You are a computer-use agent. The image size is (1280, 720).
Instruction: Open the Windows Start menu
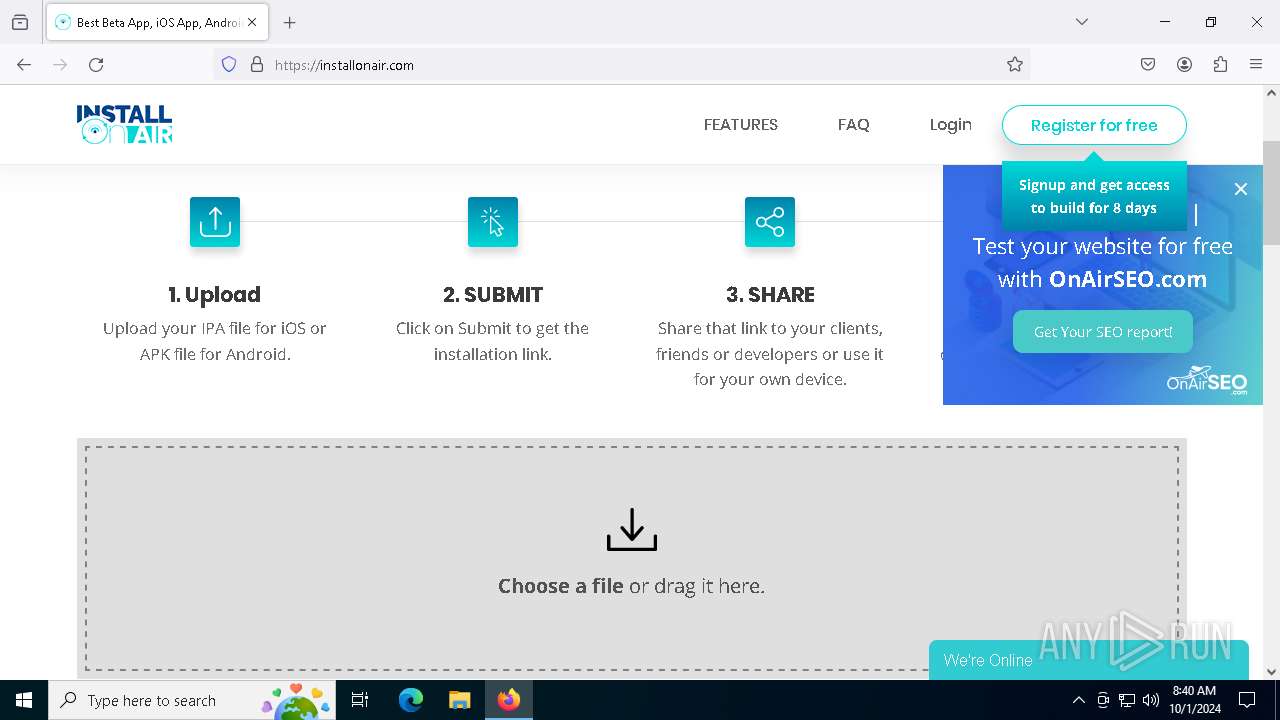point(24,700)
